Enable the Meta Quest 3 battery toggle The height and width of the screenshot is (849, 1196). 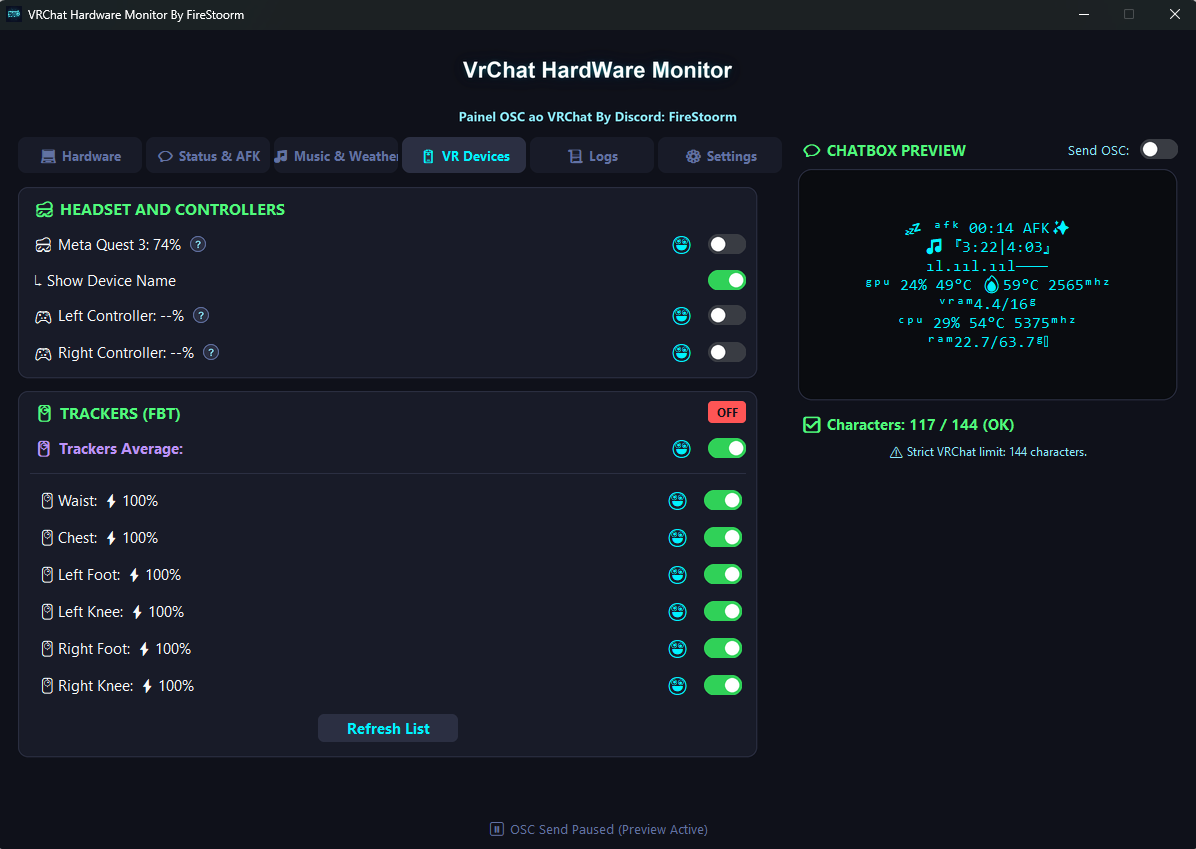pos(726,245)
